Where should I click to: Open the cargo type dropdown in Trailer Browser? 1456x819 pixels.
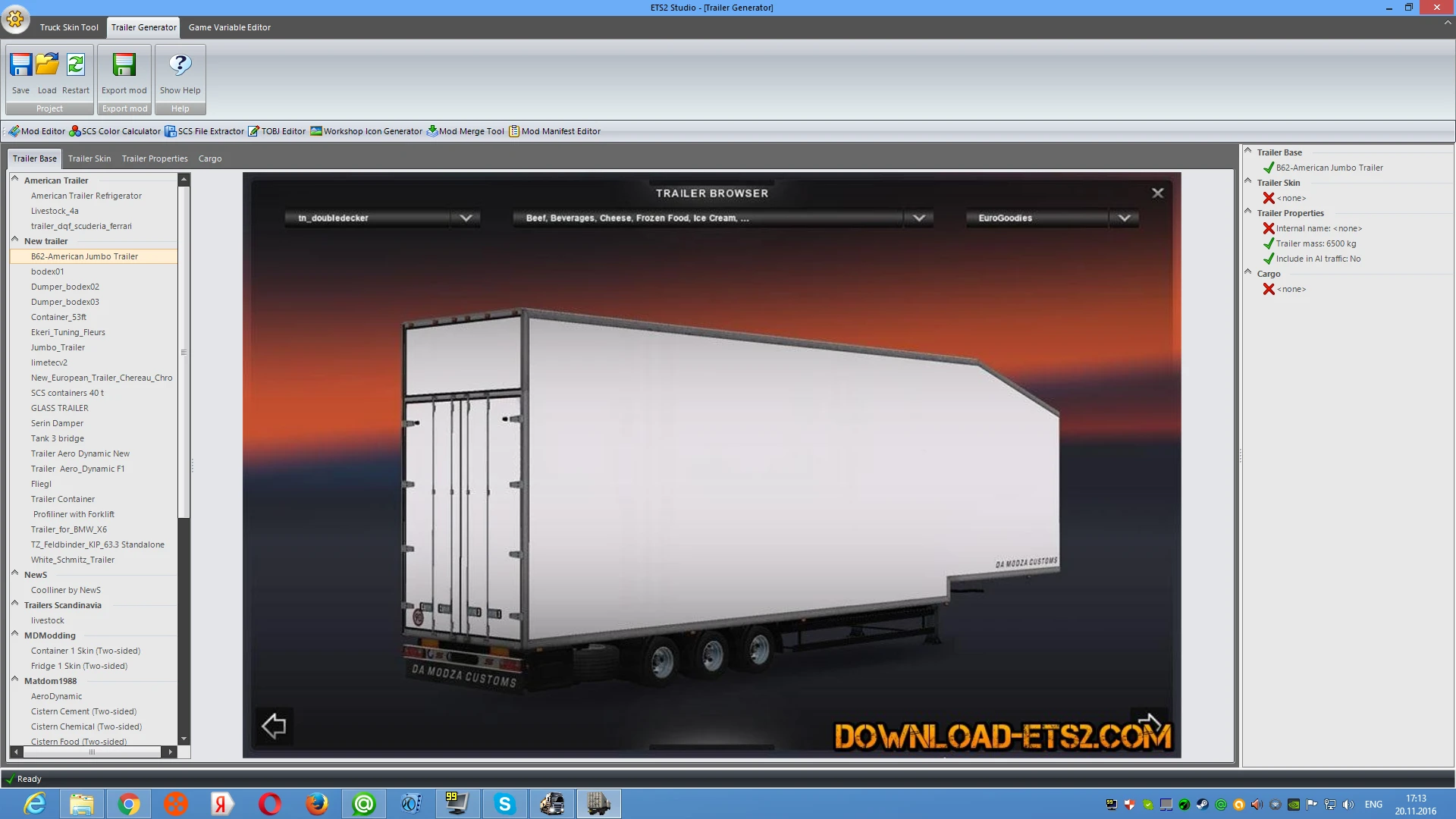point(918,218)
